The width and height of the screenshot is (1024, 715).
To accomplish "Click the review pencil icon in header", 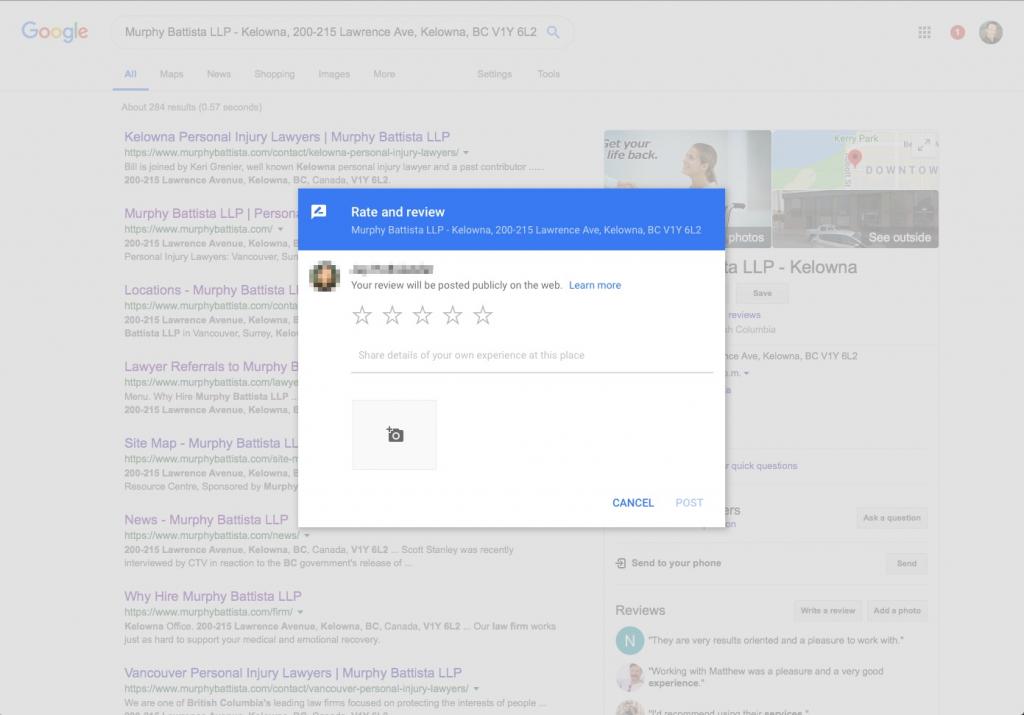I will (x=319, y=212).
